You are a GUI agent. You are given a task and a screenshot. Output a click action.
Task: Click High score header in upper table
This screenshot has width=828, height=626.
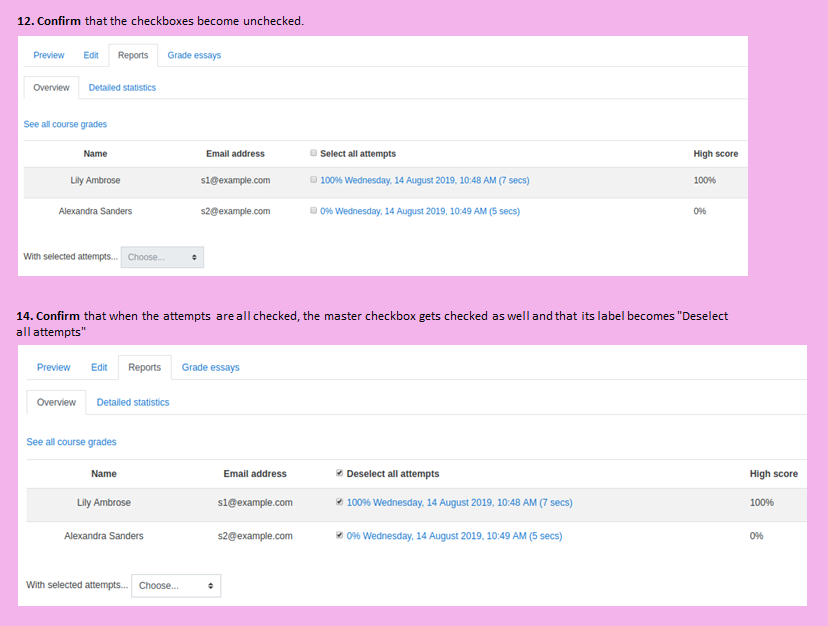tap(716, 154)
